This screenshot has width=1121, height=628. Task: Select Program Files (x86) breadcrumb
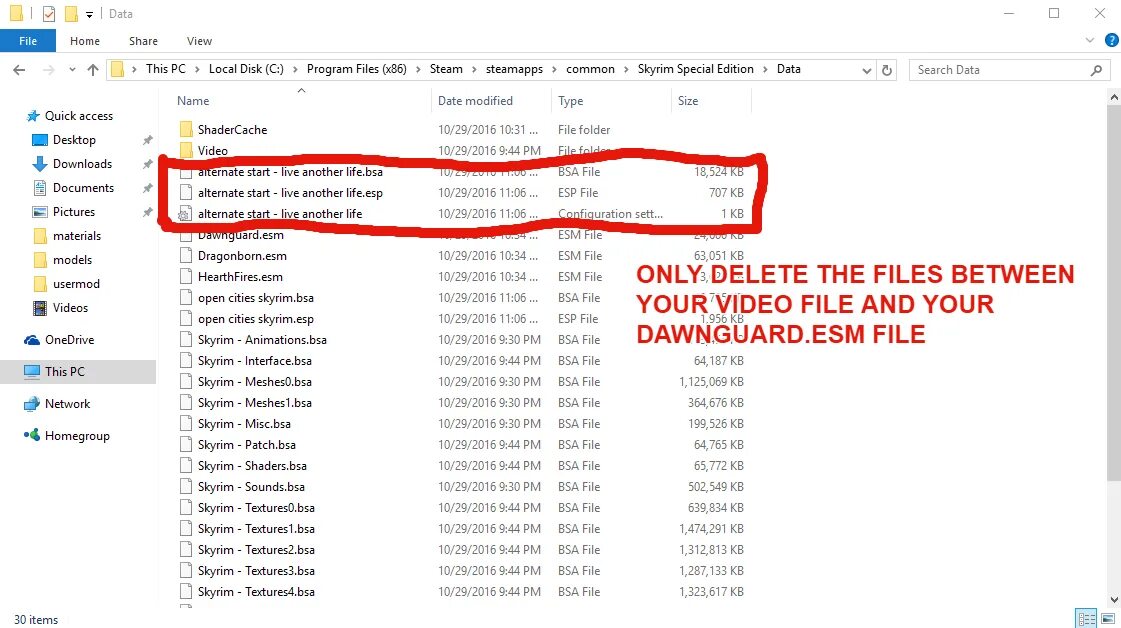(x=357, y=69)
